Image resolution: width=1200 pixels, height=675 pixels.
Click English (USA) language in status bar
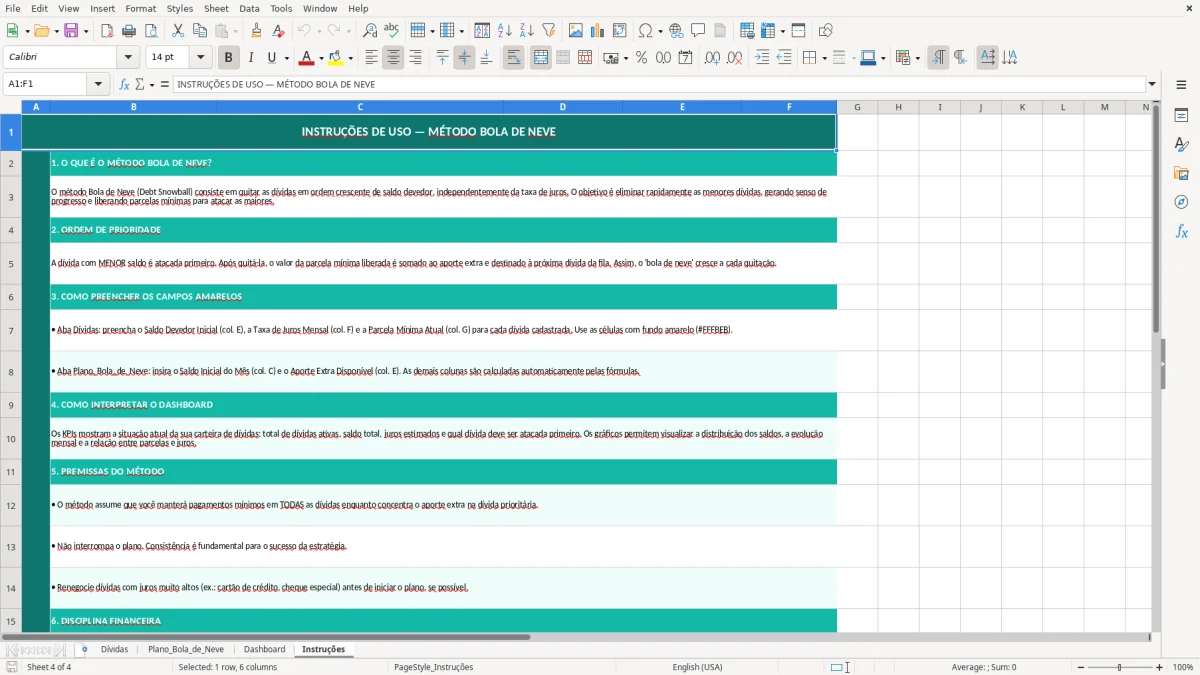pyautogui.click(x=697, y=667)
